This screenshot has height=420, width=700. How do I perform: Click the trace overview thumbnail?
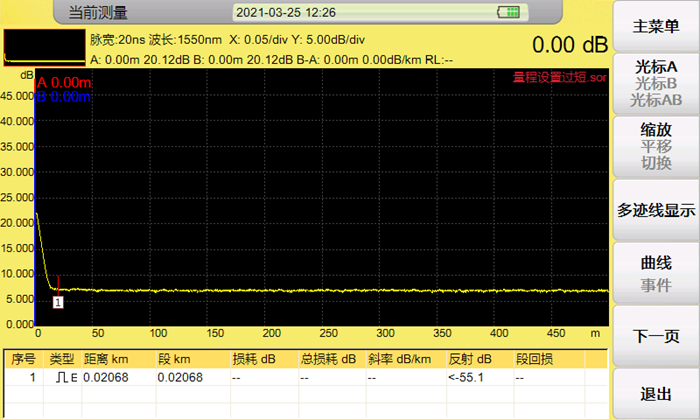pos(44,48)
